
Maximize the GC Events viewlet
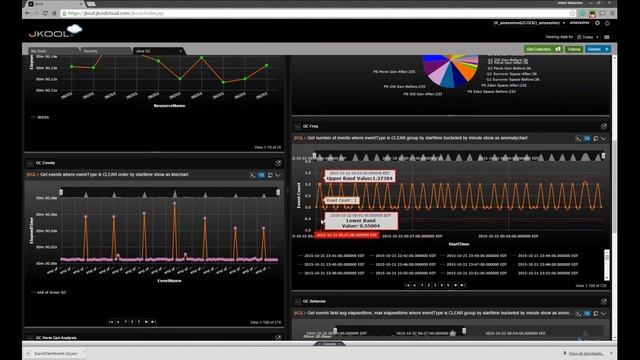(278, 163)
